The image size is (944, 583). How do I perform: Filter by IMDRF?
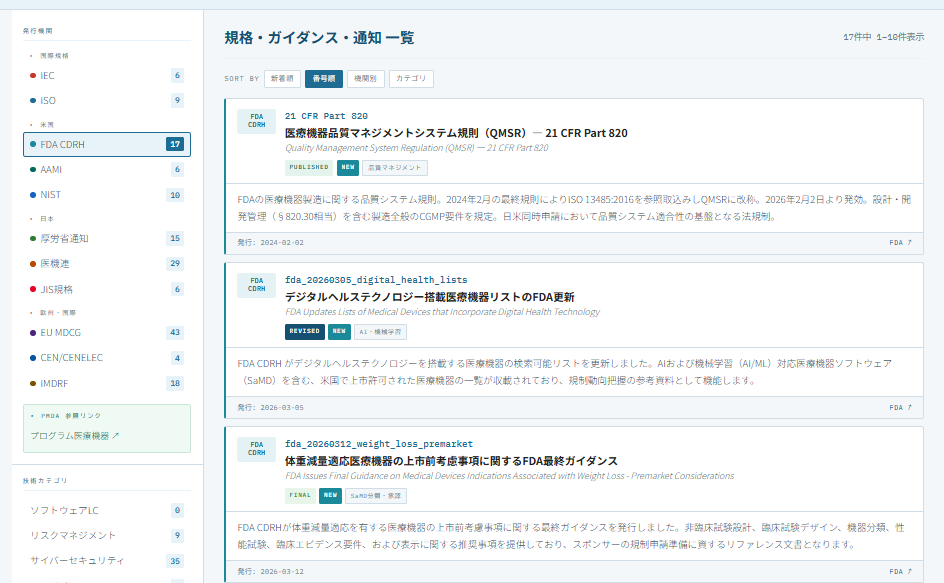[107, 384]
